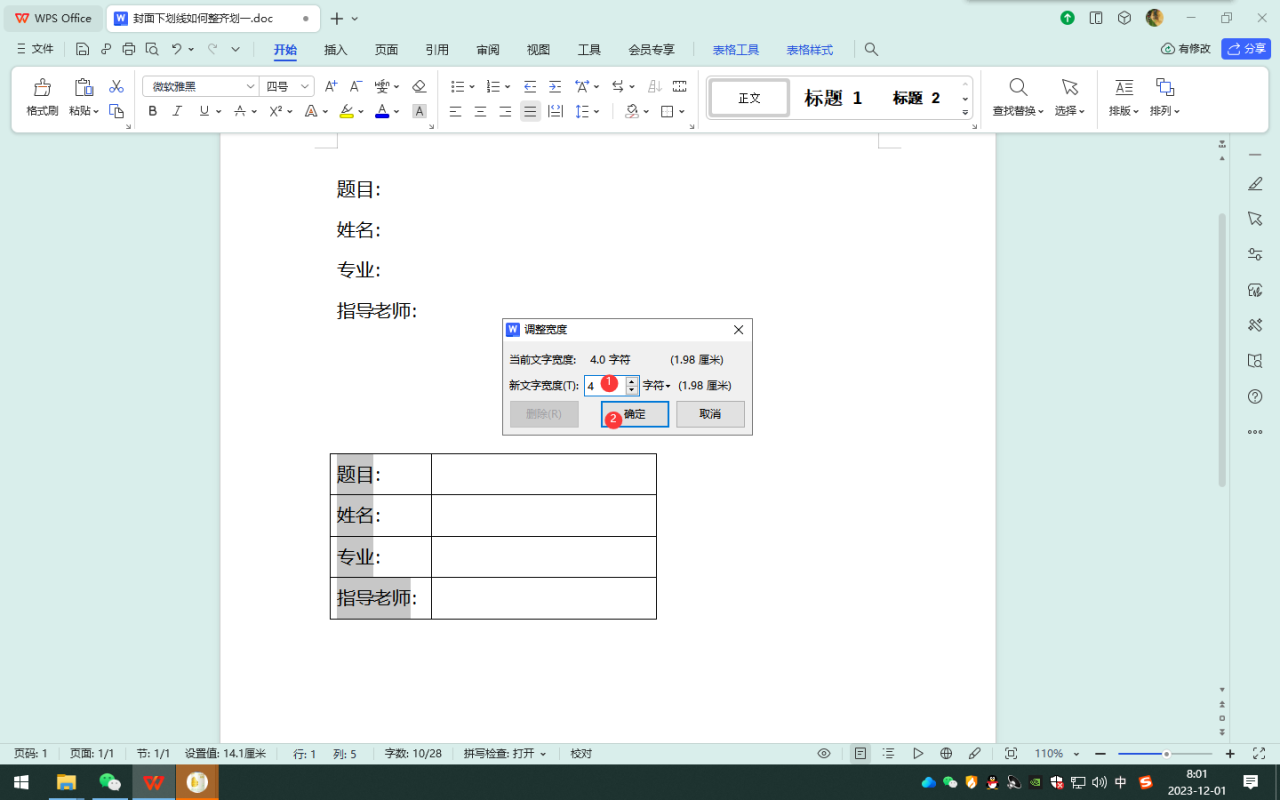This screenshot has height=800, width=1280.
Task: Apply the 标题 2 style
Action: pyautogui.click(x=917, y=98)
